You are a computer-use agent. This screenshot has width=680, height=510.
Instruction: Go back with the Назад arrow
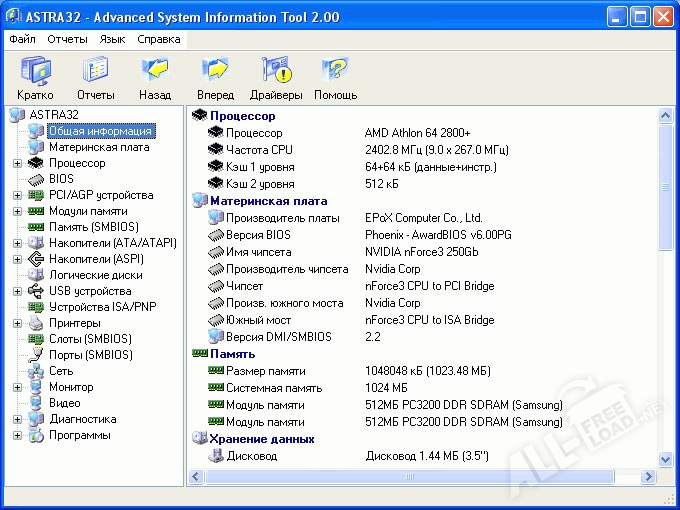155,78
